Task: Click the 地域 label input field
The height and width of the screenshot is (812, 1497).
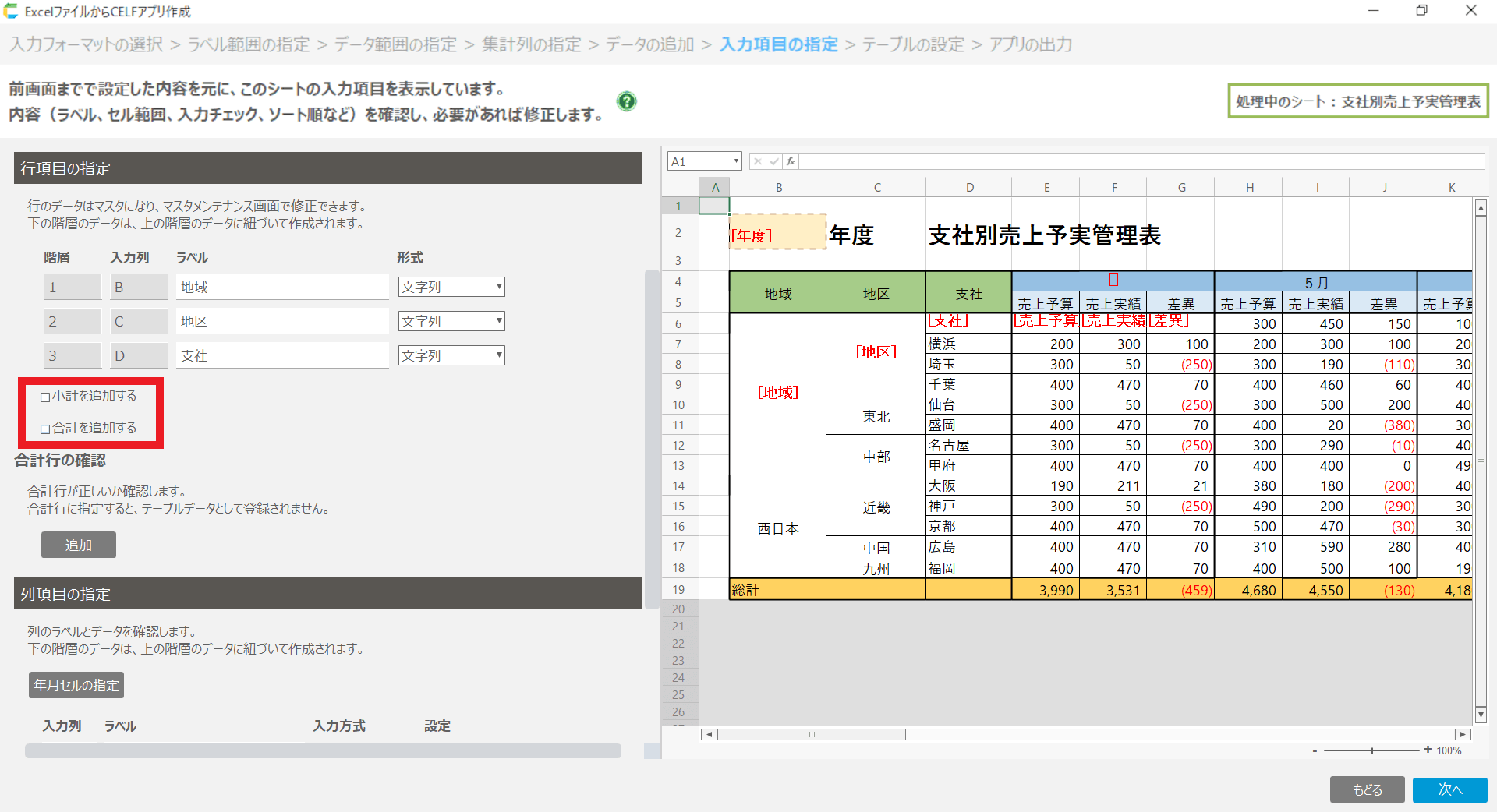Action: tap(281, 287)
